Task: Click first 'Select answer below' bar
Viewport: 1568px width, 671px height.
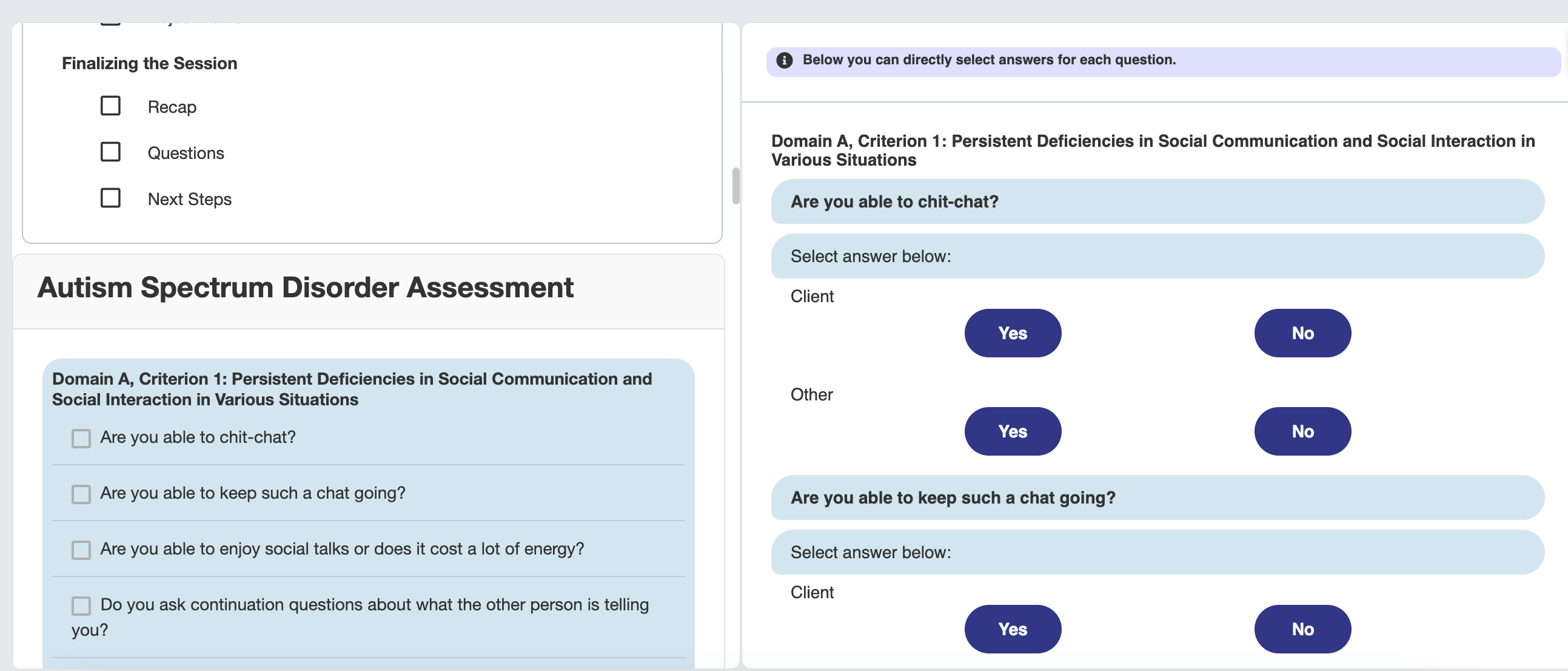Action: pos(1156,257)
